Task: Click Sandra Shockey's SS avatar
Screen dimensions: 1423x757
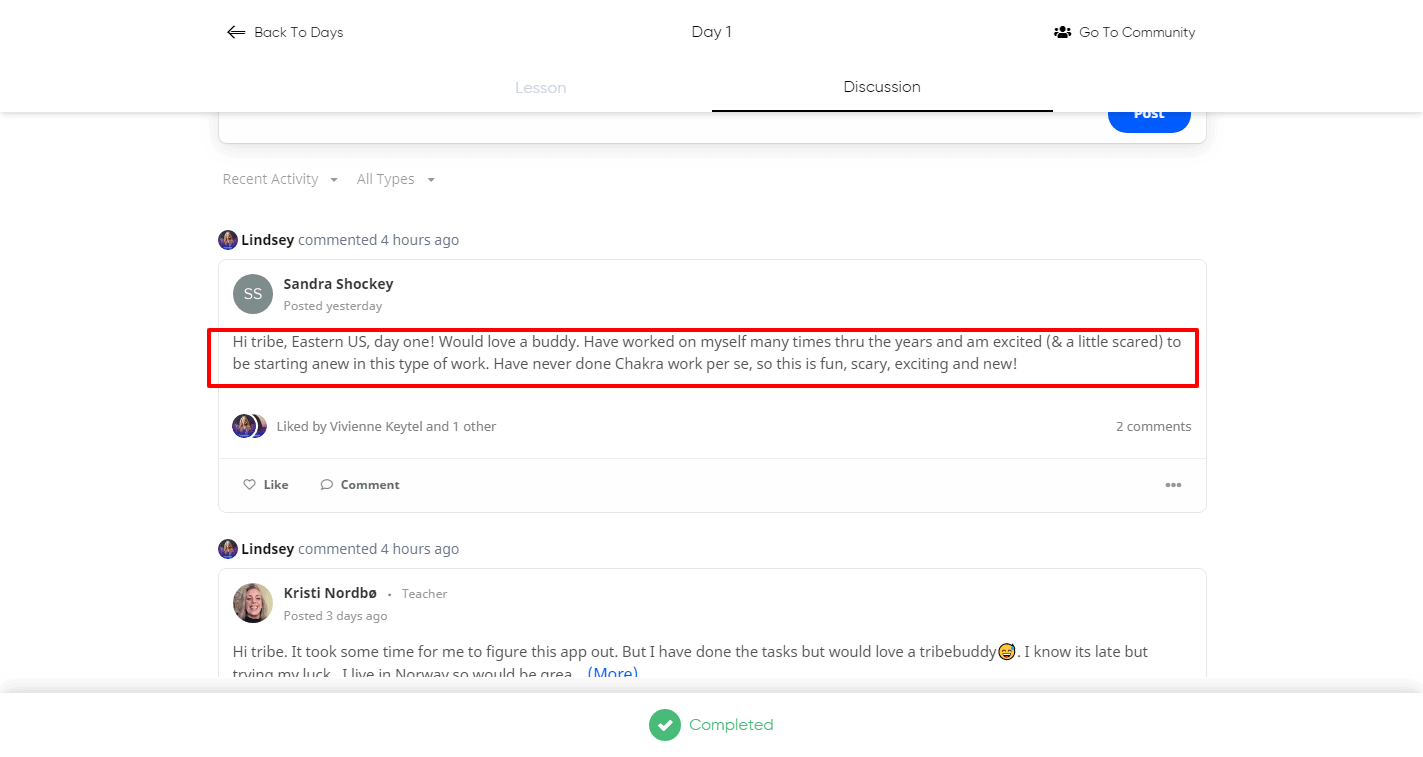Action: [253, 294]
